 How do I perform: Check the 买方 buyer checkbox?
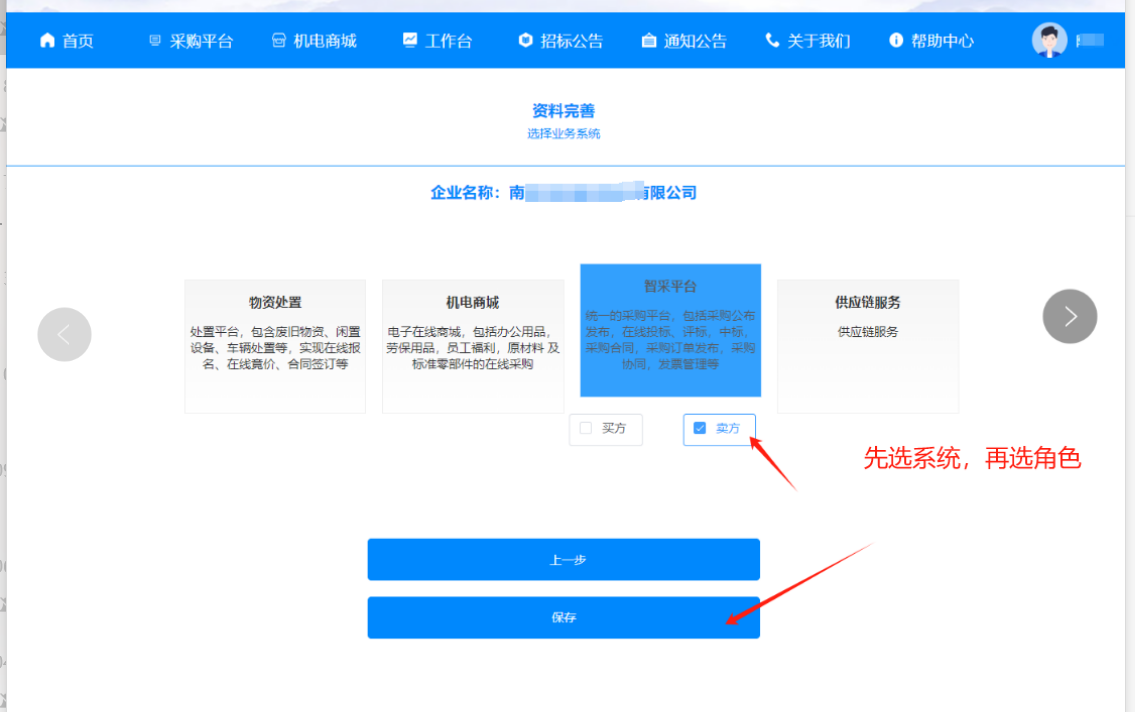[x=586, y=428]
